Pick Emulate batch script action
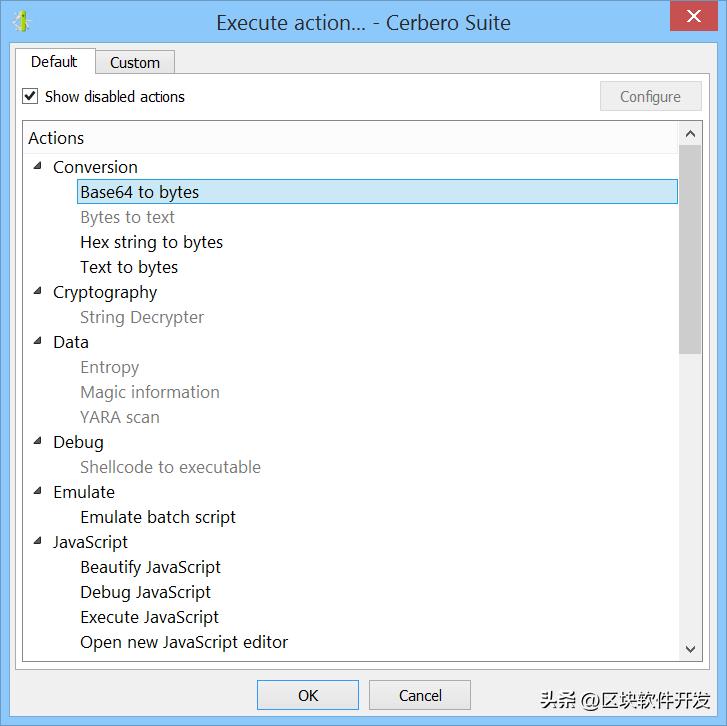This screenshot has width=727, height=726. [x=158, y=517]
